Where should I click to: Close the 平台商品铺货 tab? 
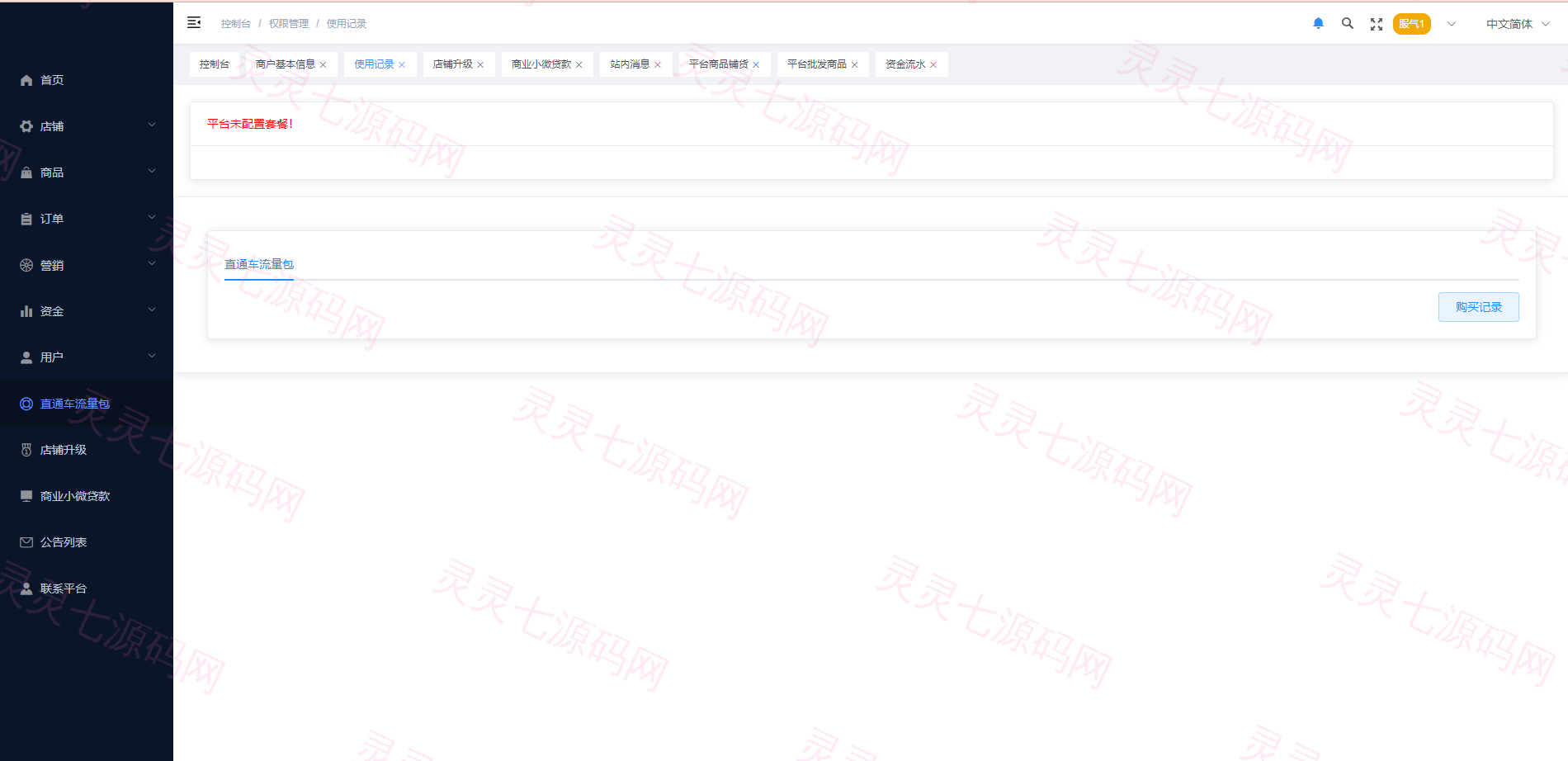[x=756, y=65]
